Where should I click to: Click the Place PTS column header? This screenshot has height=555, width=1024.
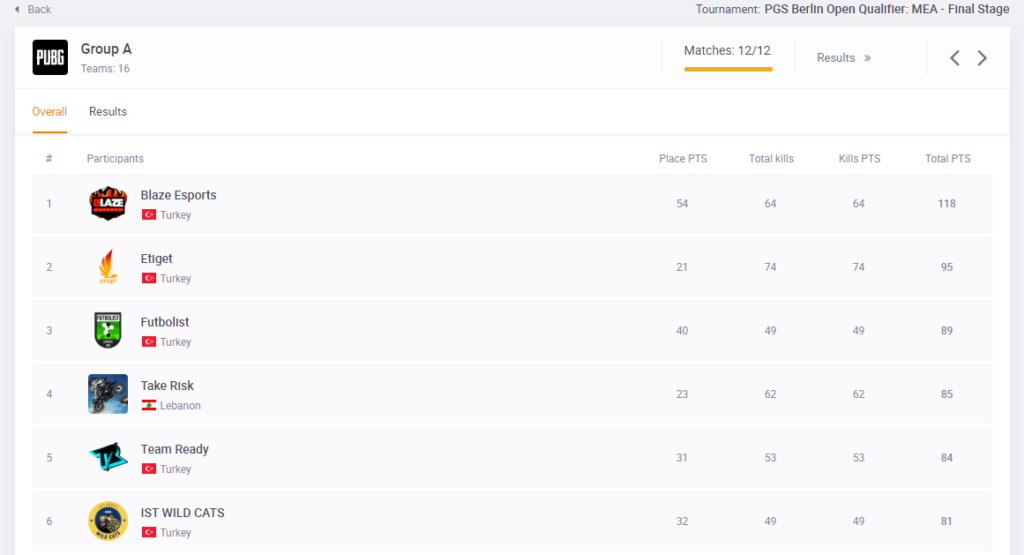[x=683, y=159]
